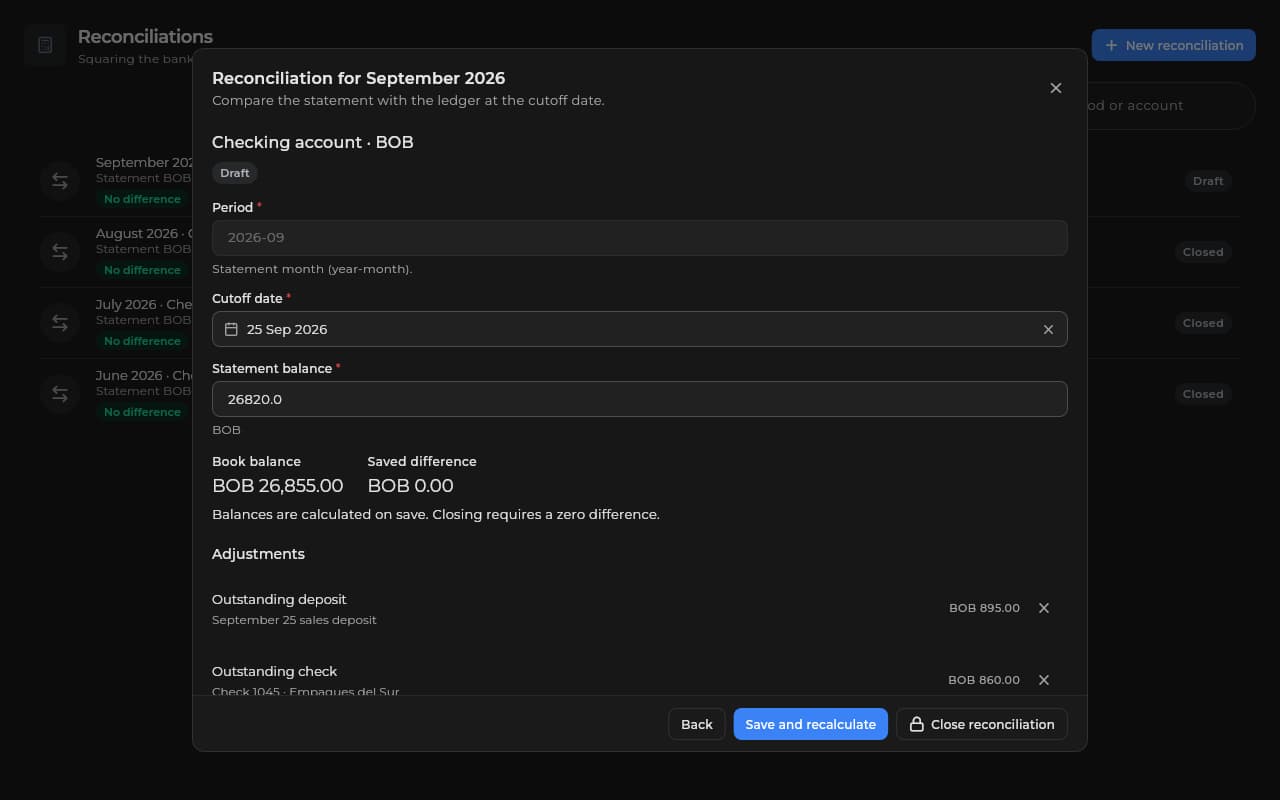Click the search box behind the dialog
The image size is (1280, 800).
tap(1170, 105)
